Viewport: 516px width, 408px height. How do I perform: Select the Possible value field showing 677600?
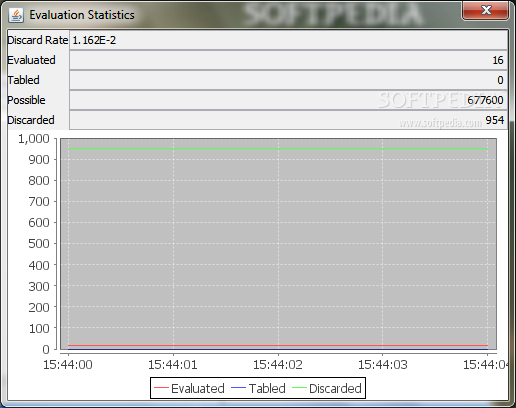tap(288, 100)
